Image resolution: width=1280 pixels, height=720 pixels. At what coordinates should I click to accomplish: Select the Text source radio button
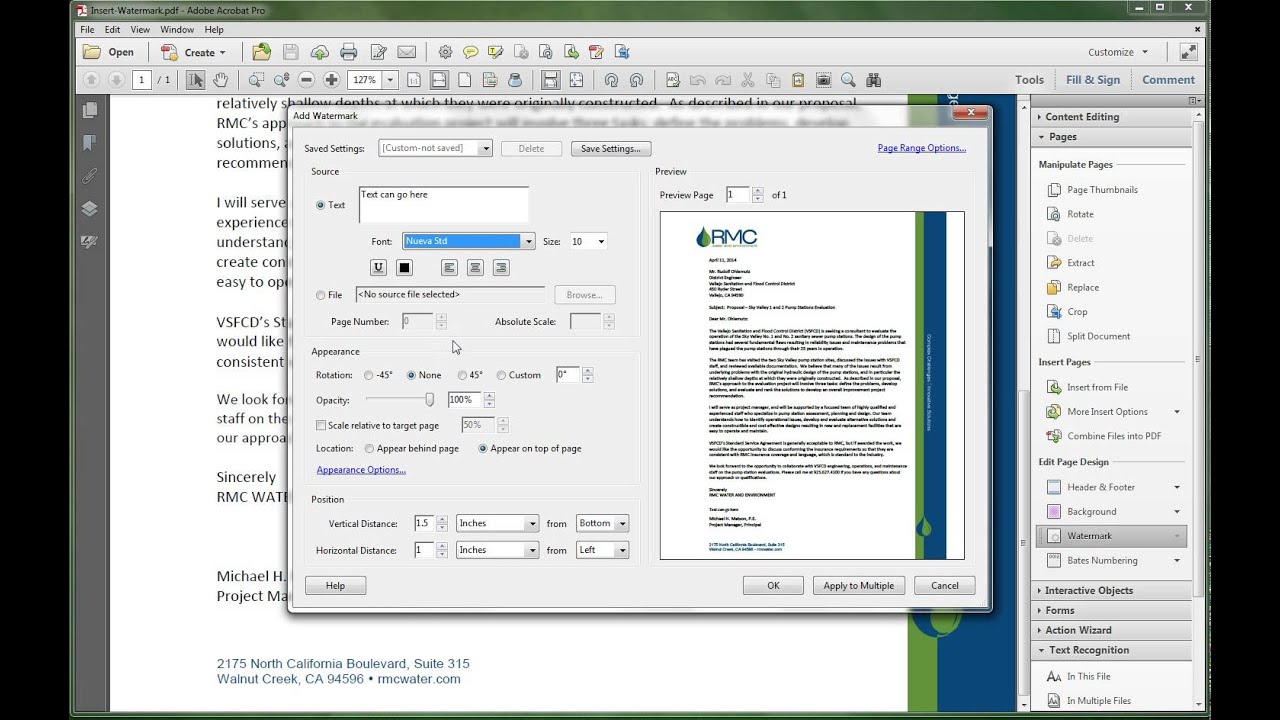[x=321, y=205]
